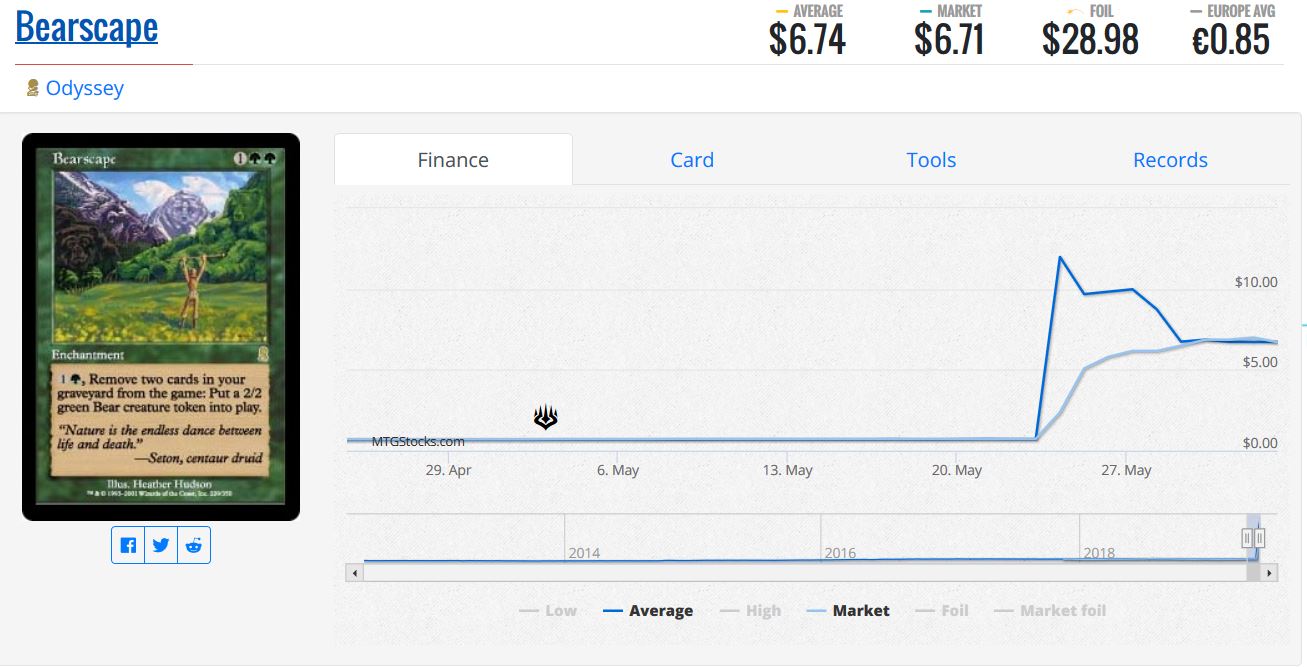Image resolution: width=1307 pixels, height=667 pixels.
Task: Open the Records tab
Action: coord(1170,160)
